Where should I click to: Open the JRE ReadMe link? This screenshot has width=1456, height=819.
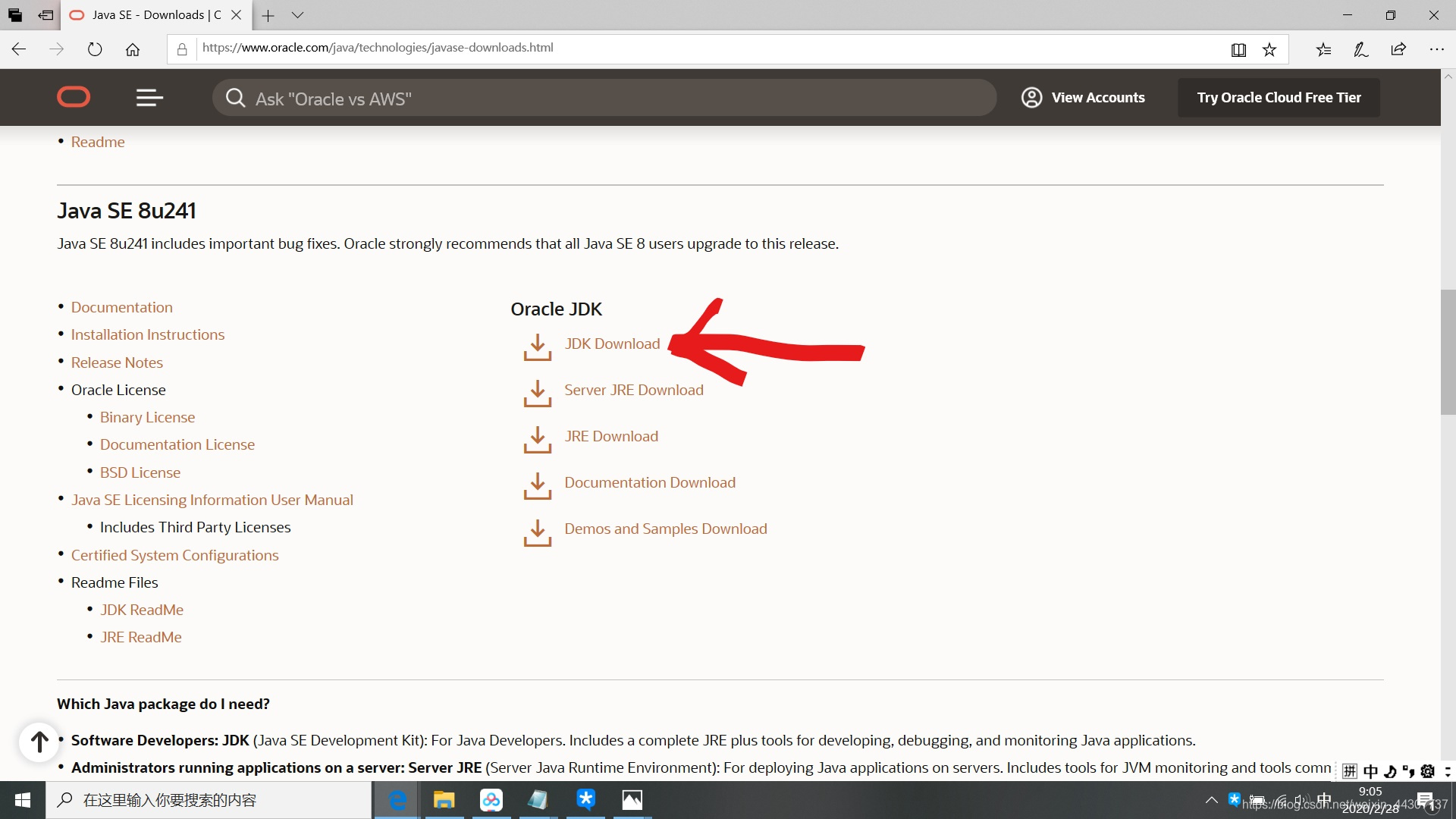[141, 637]
